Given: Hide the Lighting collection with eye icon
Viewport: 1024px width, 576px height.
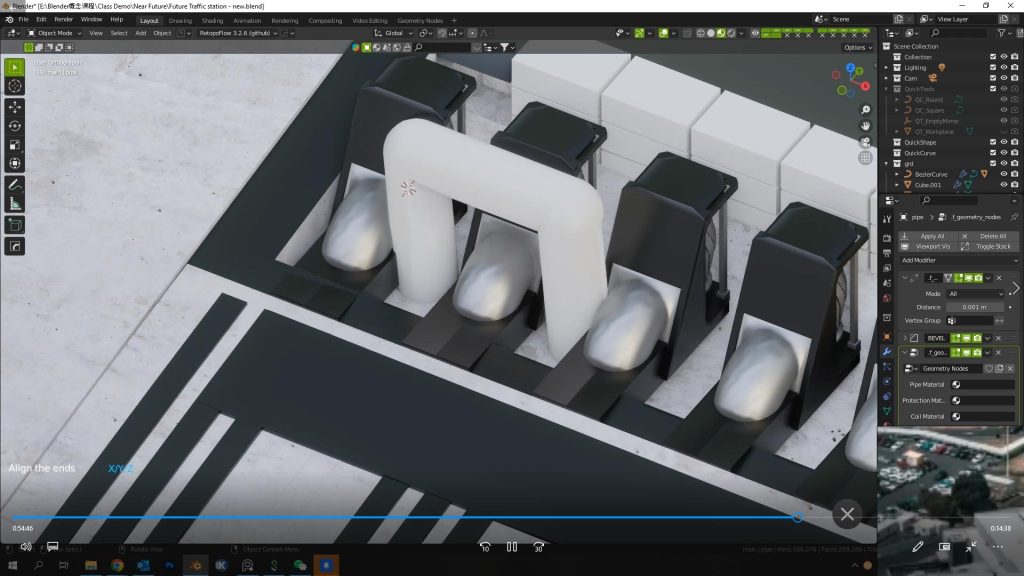Looking at the screenshot, I should (x=1003, y=67).
